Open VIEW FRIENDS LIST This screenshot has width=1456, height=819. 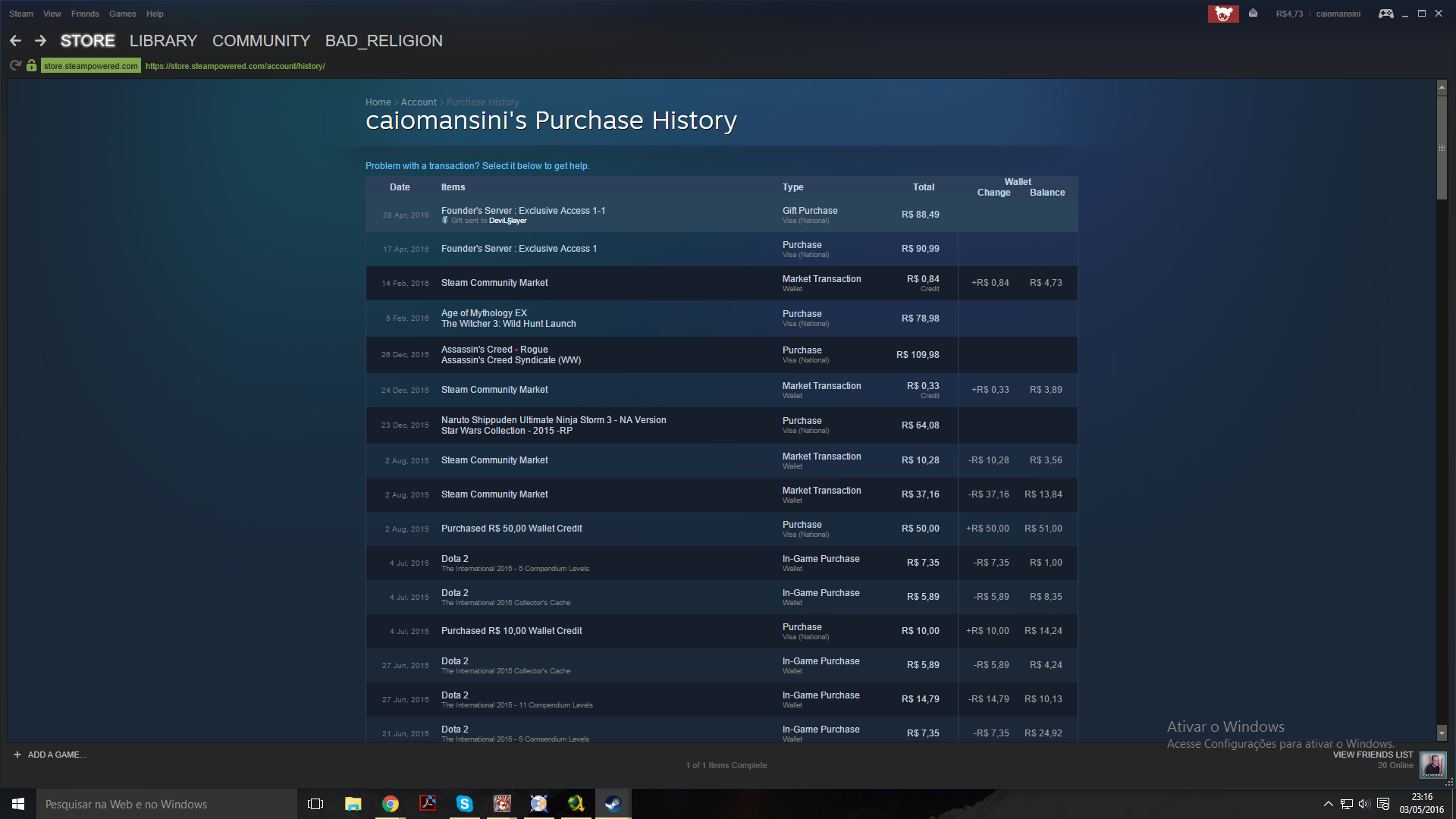[1373, 755]
